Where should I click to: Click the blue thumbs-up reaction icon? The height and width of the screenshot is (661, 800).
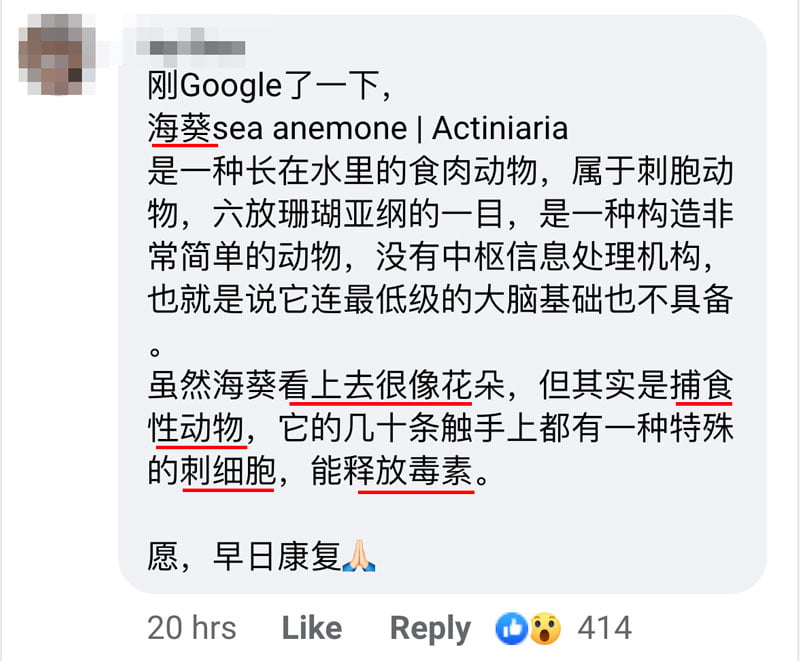[511, 628]
